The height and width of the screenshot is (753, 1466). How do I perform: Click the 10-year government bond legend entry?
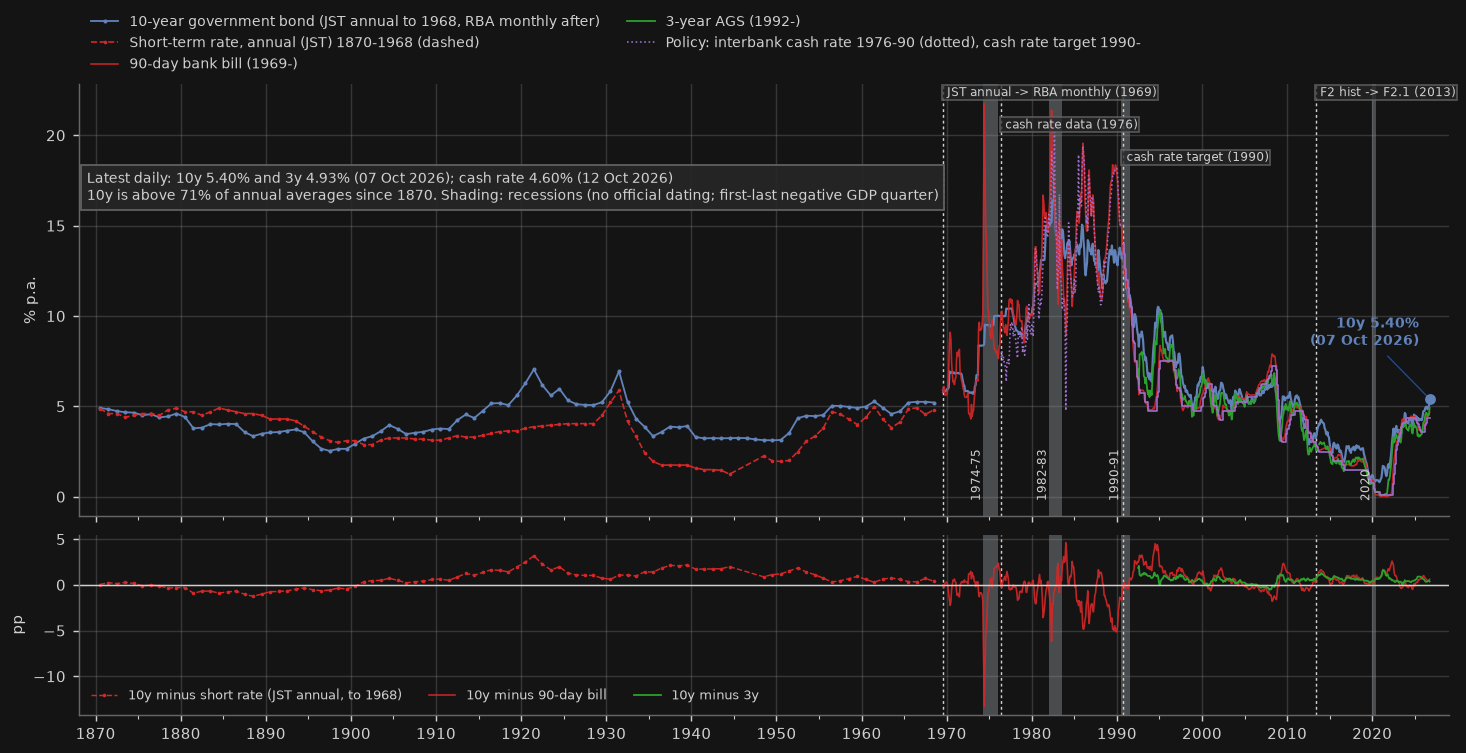(x=345, y=21)
